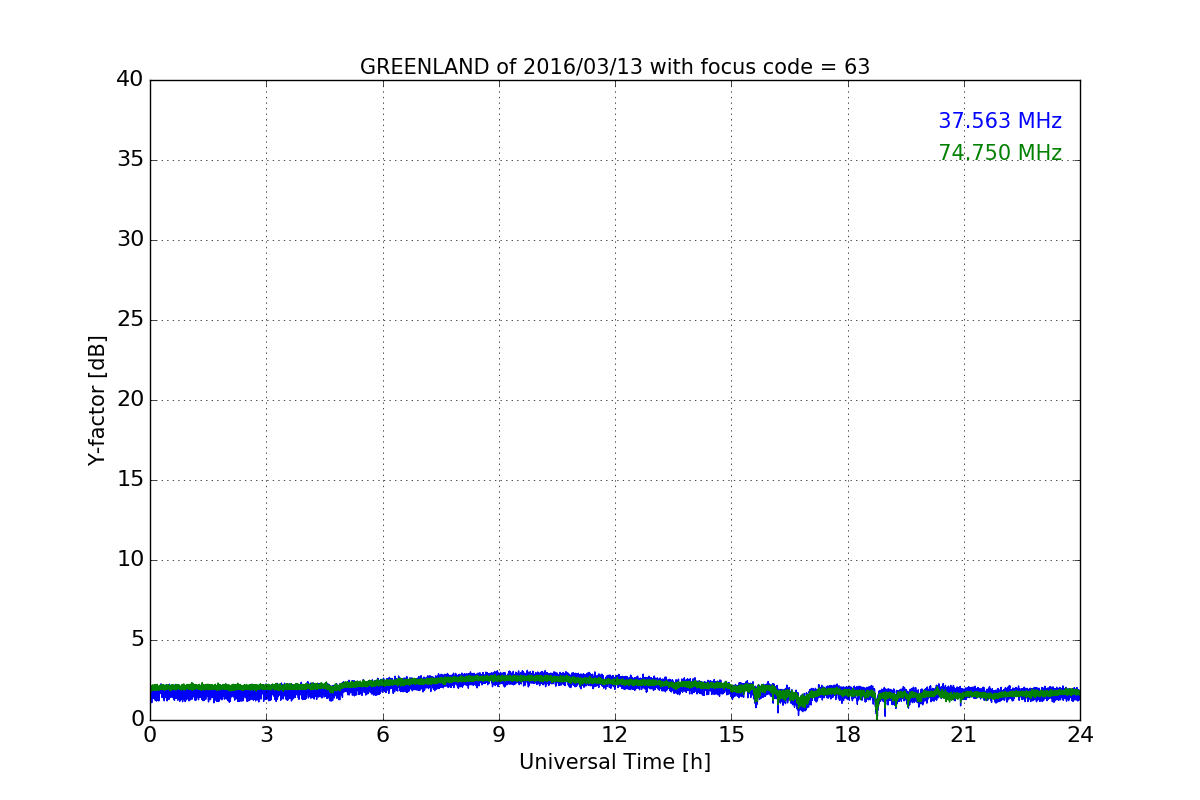
Task: Click the x-axis tick label 18
Action: point(848,735)
